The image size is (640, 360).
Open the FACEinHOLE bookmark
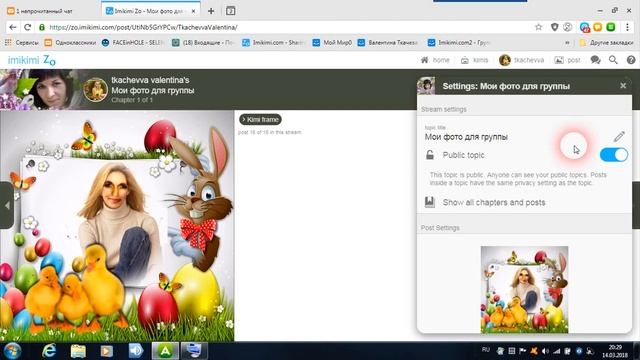(133, 42)
